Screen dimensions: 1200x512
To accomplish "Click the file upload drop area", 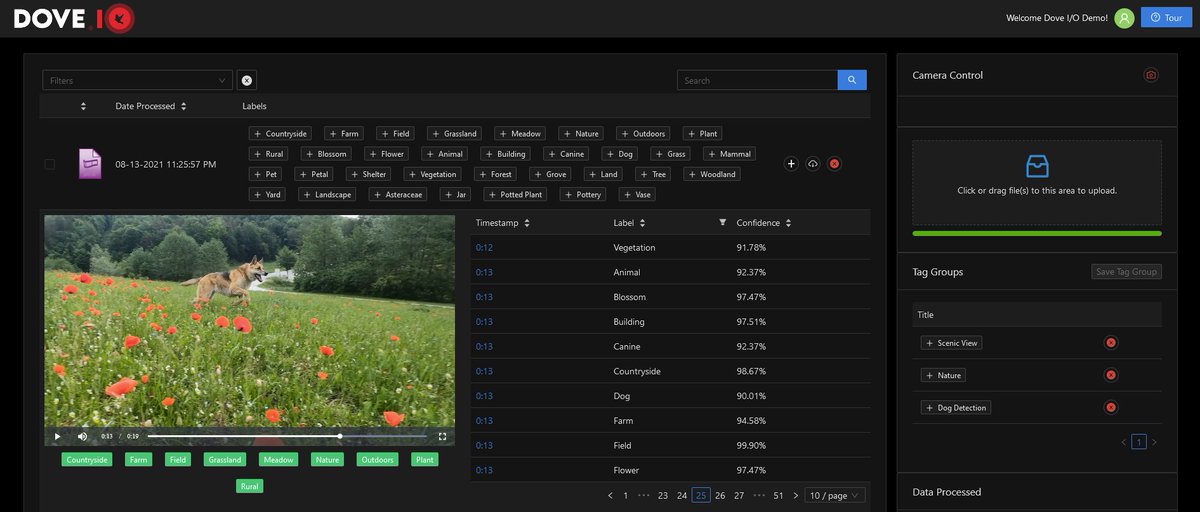I will click(x=1037, y=182).
